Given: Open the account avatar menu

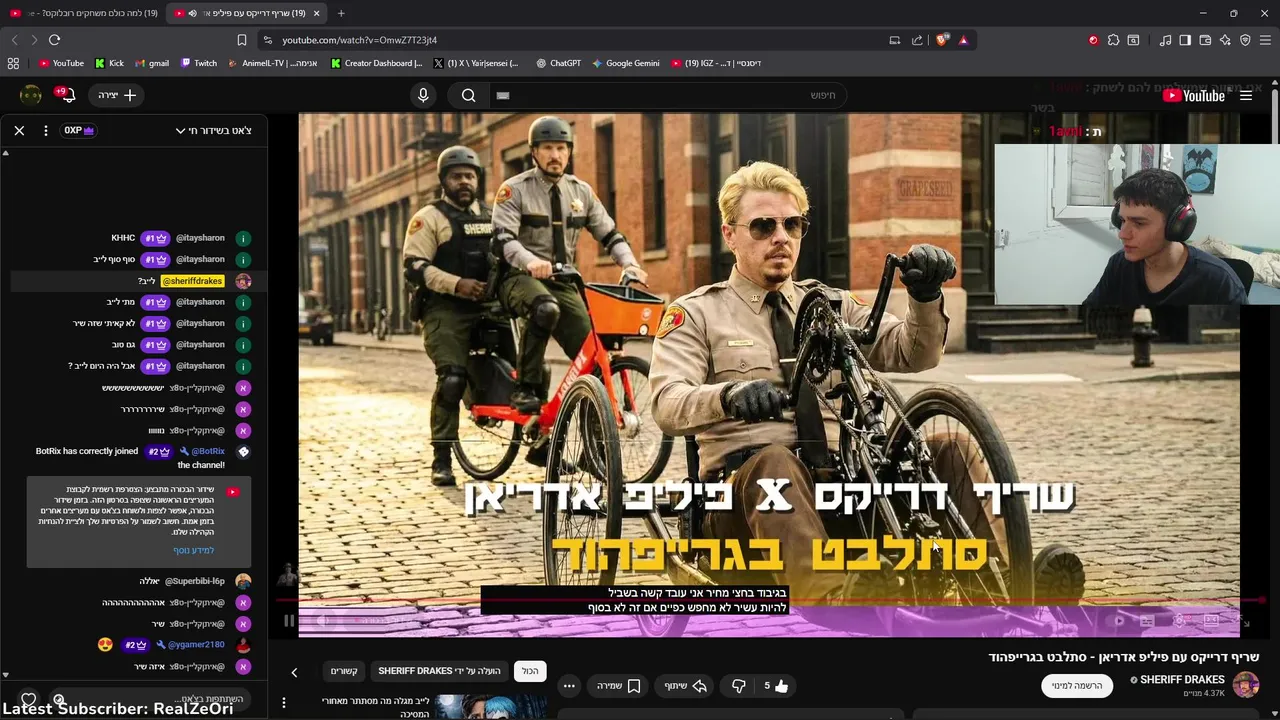Looking at the screenshot, I should (x=31, y=95).
